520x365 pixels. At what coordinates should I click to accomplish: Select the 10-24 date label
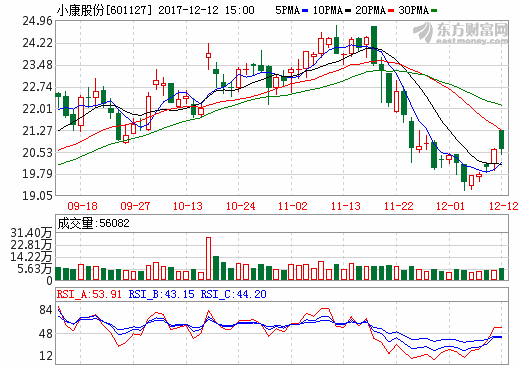[x=240, y=206]
